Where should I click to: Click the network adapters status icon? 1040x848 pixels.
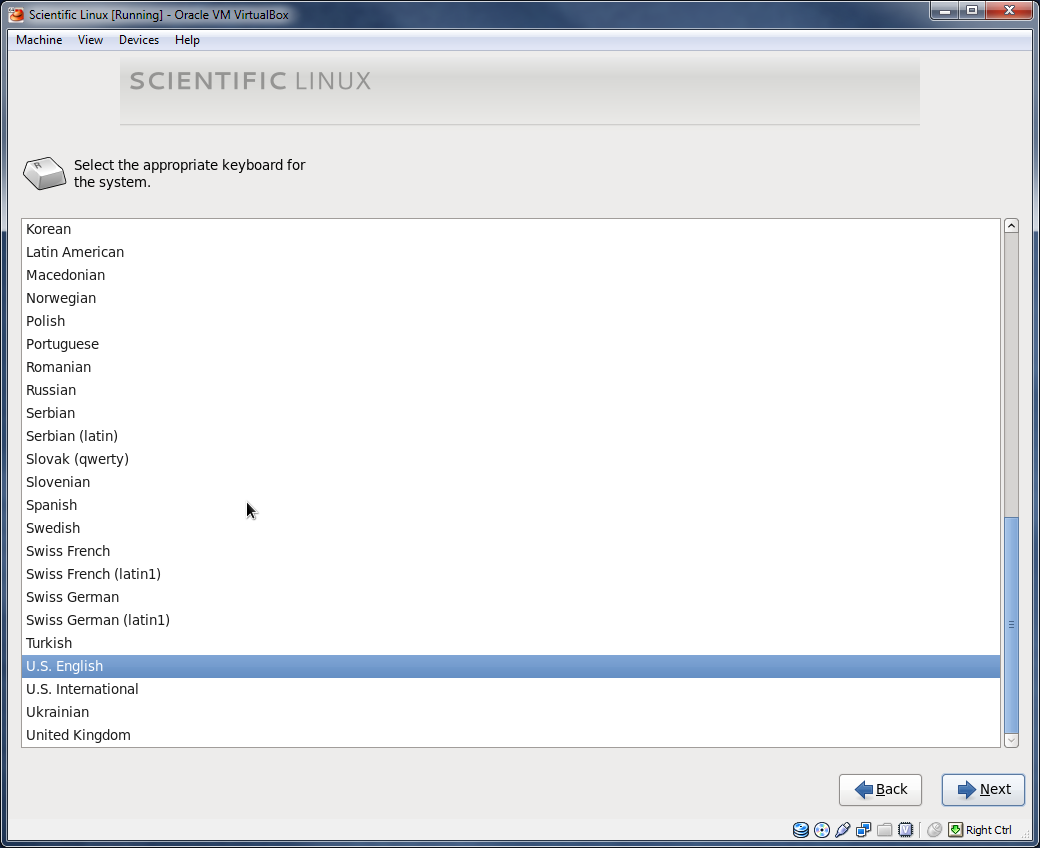tap(864, 829)
